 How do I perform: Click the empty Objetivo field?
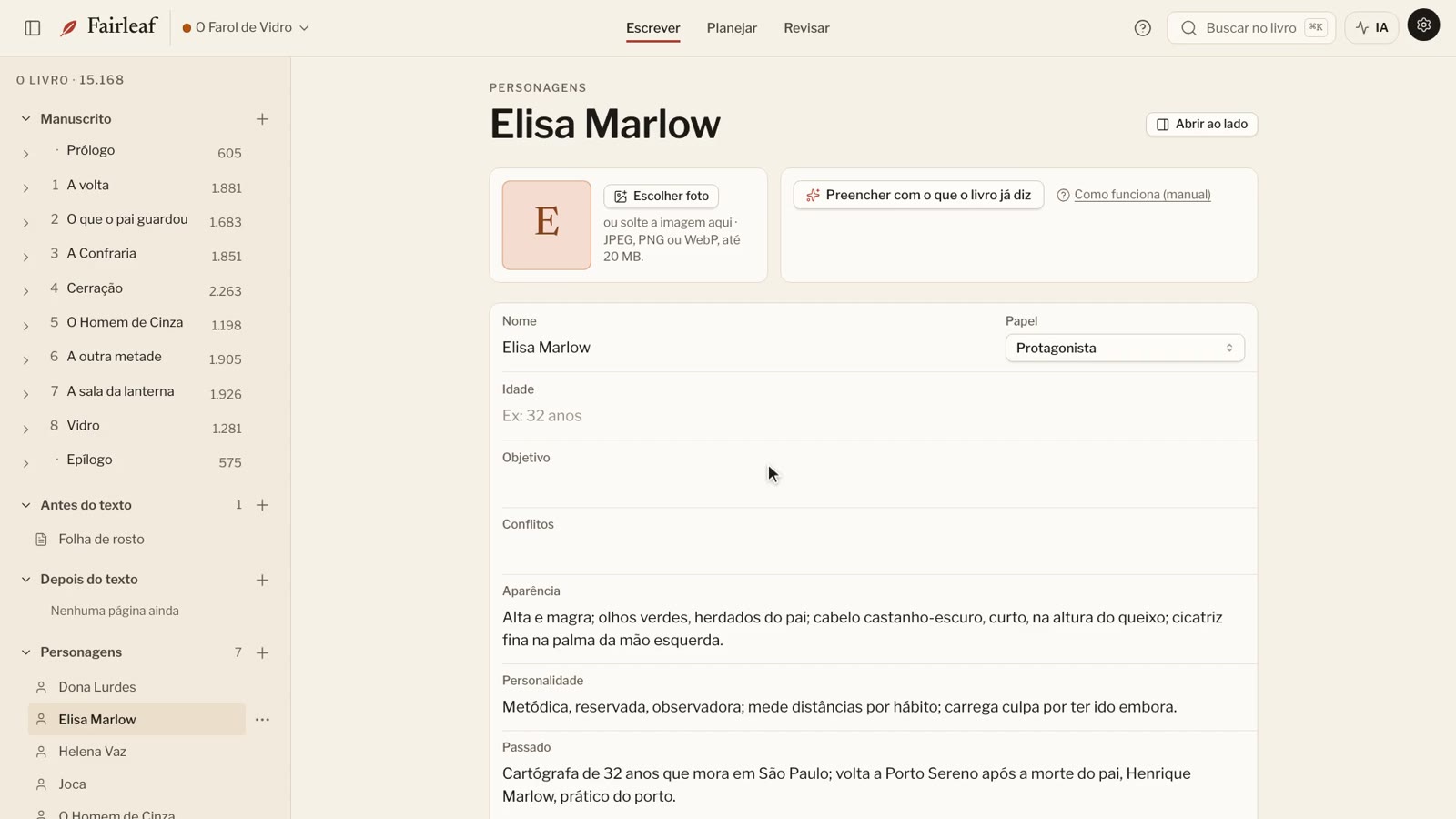click(874, 484)
